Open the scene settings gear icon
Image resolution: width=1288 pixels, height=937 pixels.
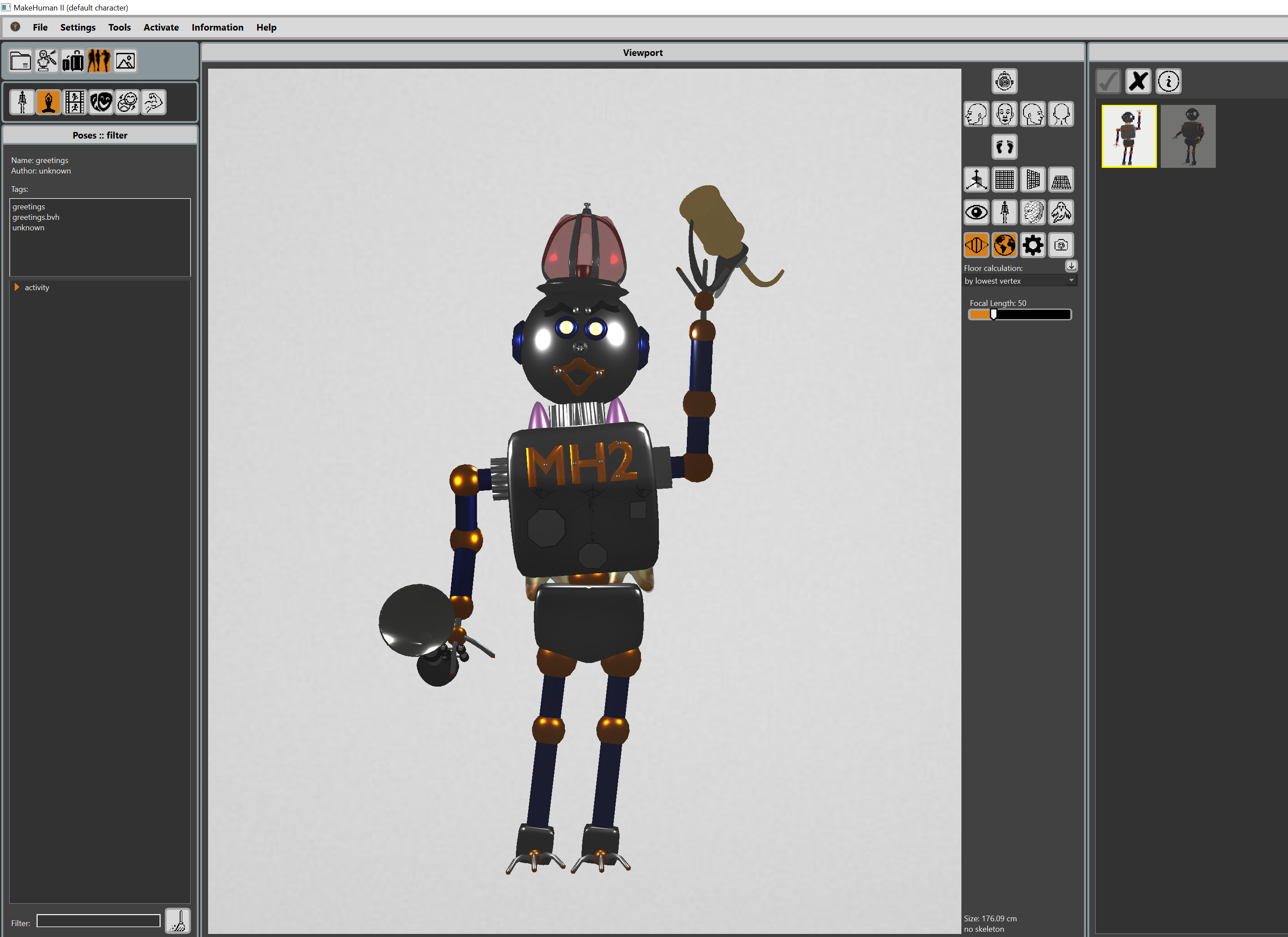pyautogui.click(x=1032, y=245)
